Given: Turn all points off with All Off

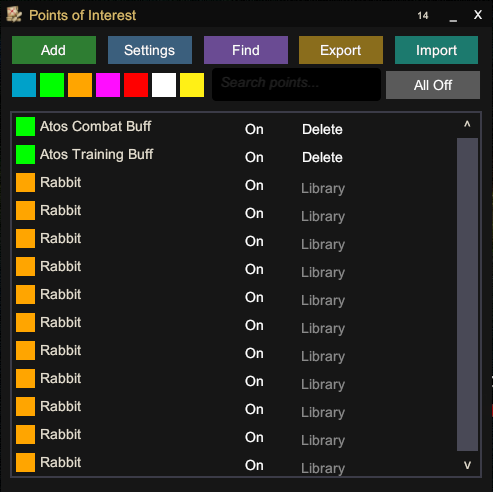Looking at the screenshot, I should [x=433, y=85].
